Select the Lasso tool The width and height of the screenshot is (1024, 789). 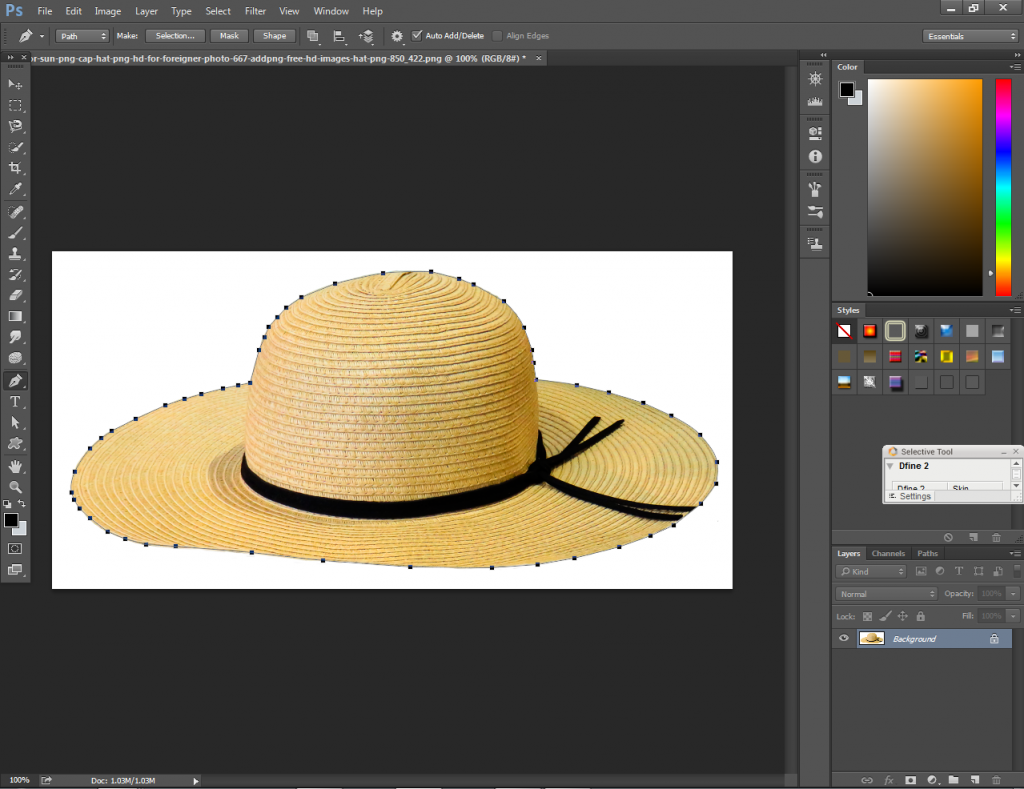[15, 126]
